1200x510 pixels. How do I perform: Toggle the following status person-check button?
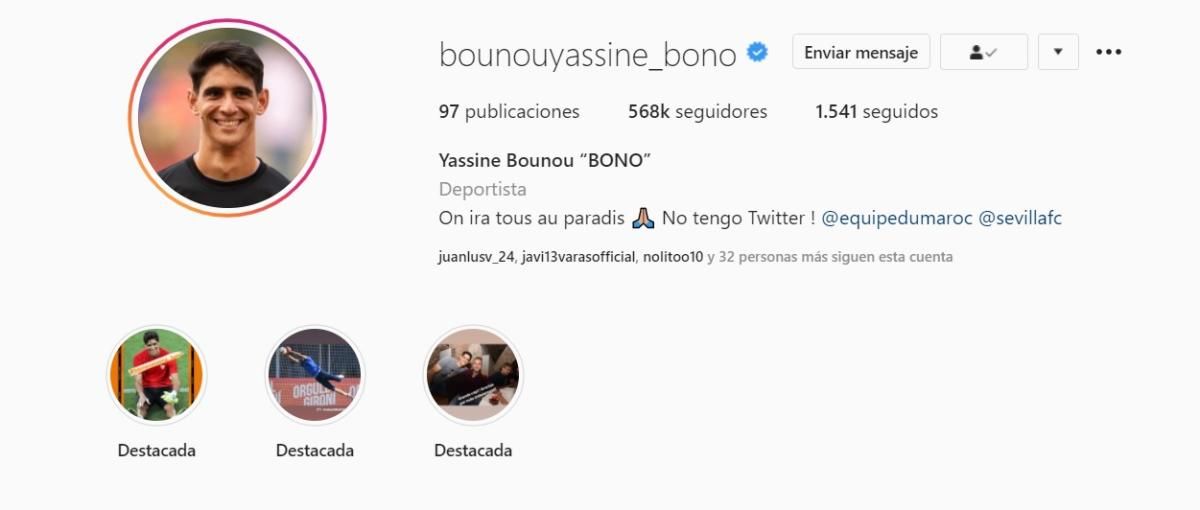984,52
